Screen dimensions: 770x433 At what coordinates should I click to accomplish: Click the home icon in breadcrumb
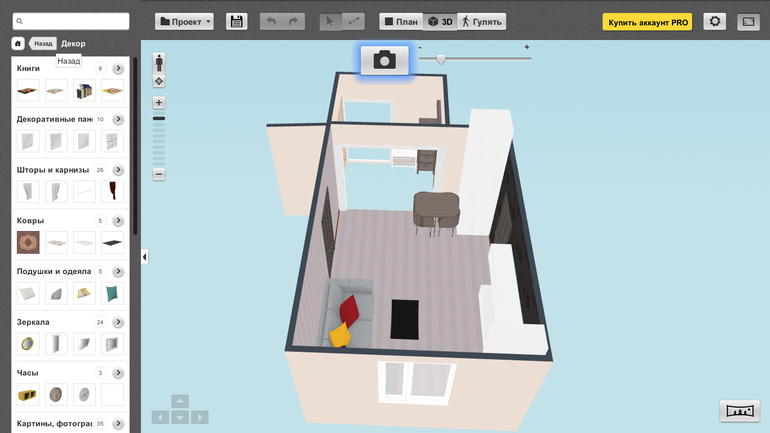coord(18,43)
